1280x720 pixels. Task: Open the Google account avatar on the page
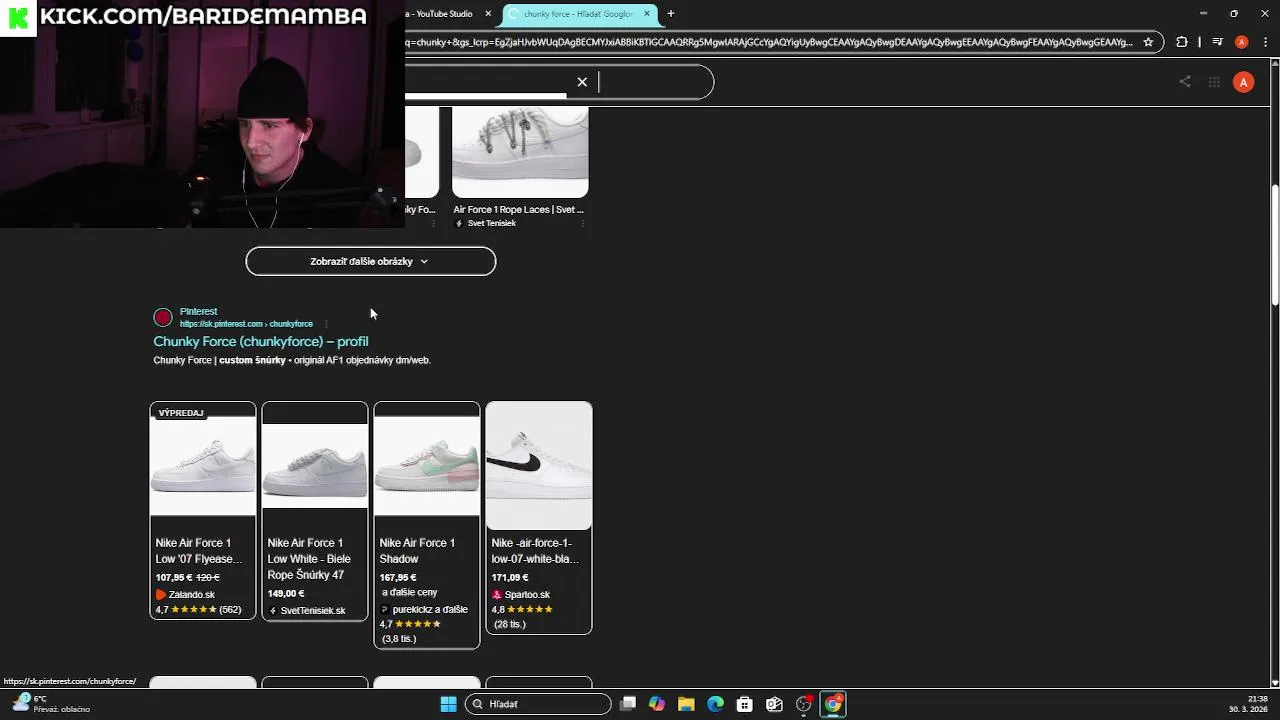pos(1243,82)
